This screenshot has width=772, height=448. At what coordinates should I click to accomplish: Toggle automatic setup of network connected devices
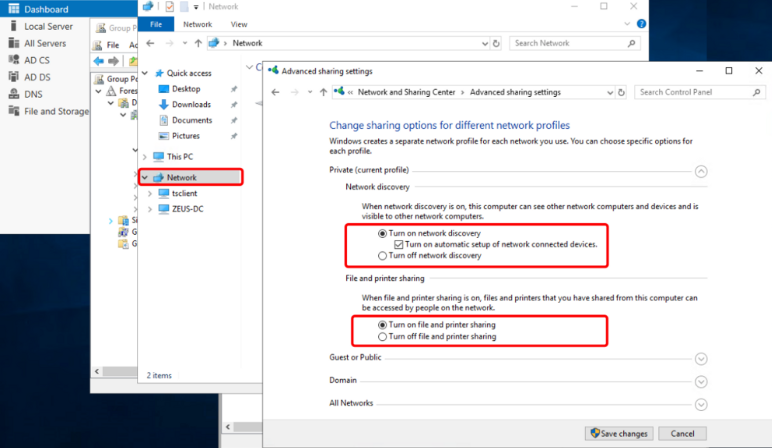point(399,244)
